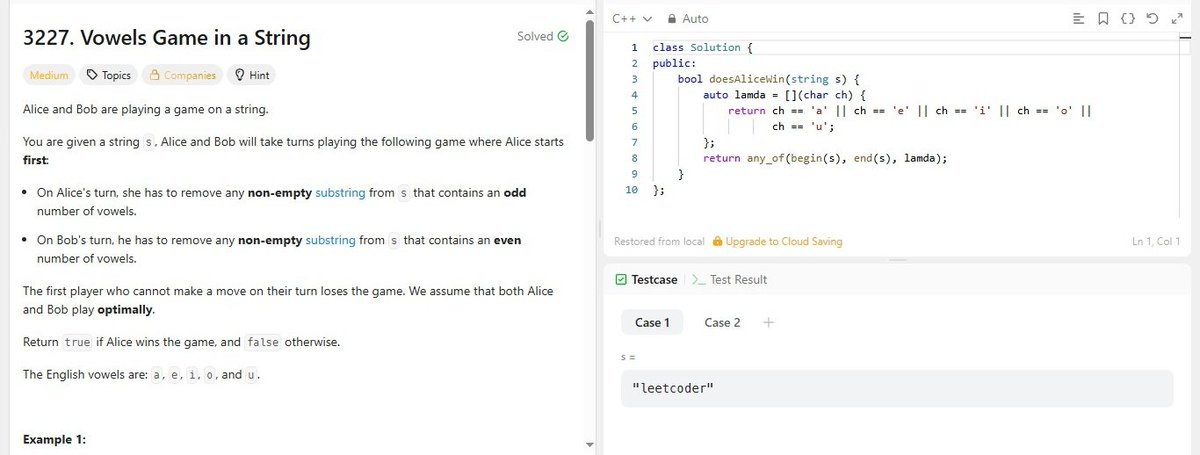
Task: Click the Example 1: heading
Action: point(54,440)
